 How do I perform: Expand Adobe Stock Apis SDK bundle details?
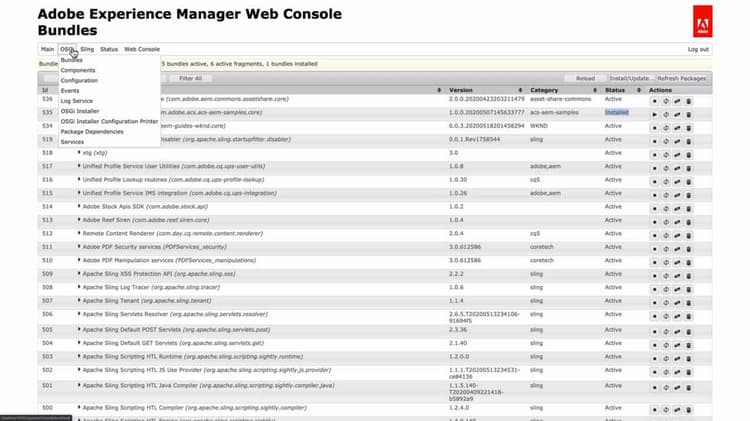pos(79,206)
